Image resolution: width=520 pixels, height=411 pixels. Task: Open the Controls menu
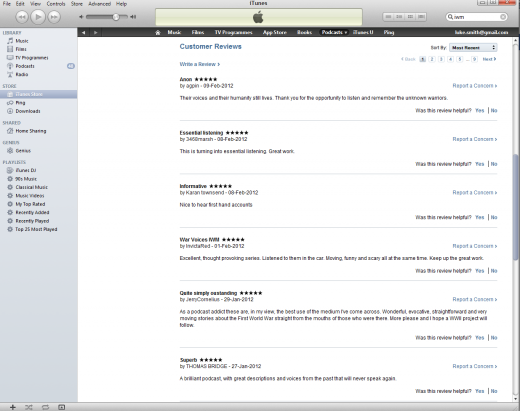coord(56,4)
